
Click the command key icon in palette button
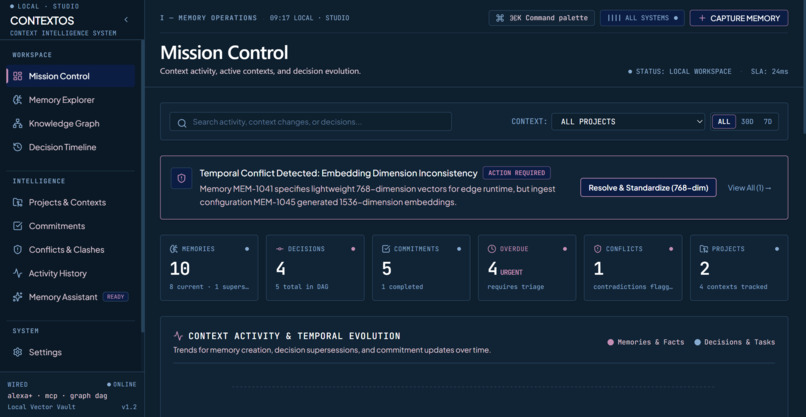tap(500, 18)
